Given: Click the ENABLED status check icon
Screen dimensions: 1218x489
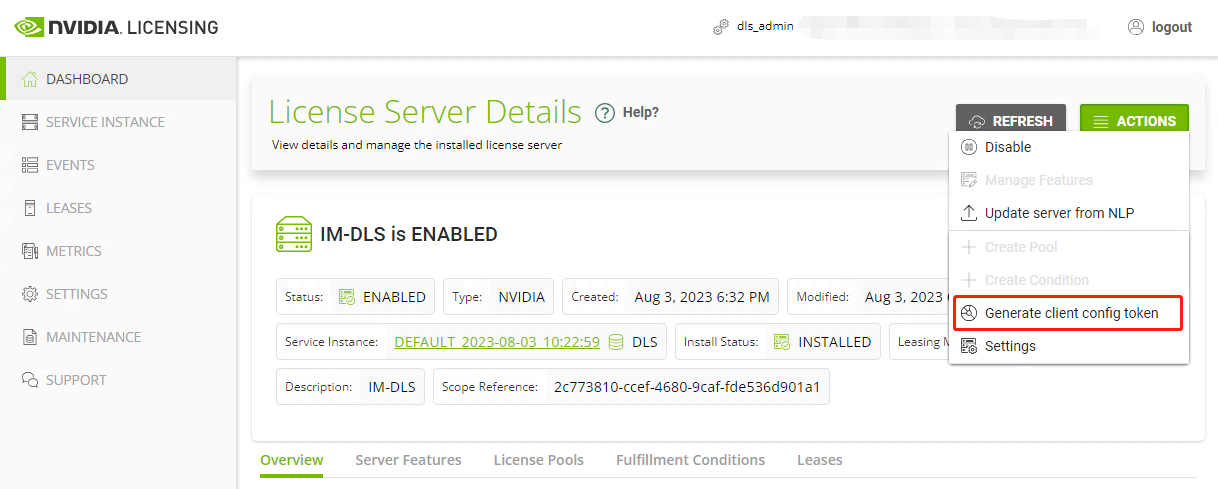Looking at the screenshot, I should point(347,297).
